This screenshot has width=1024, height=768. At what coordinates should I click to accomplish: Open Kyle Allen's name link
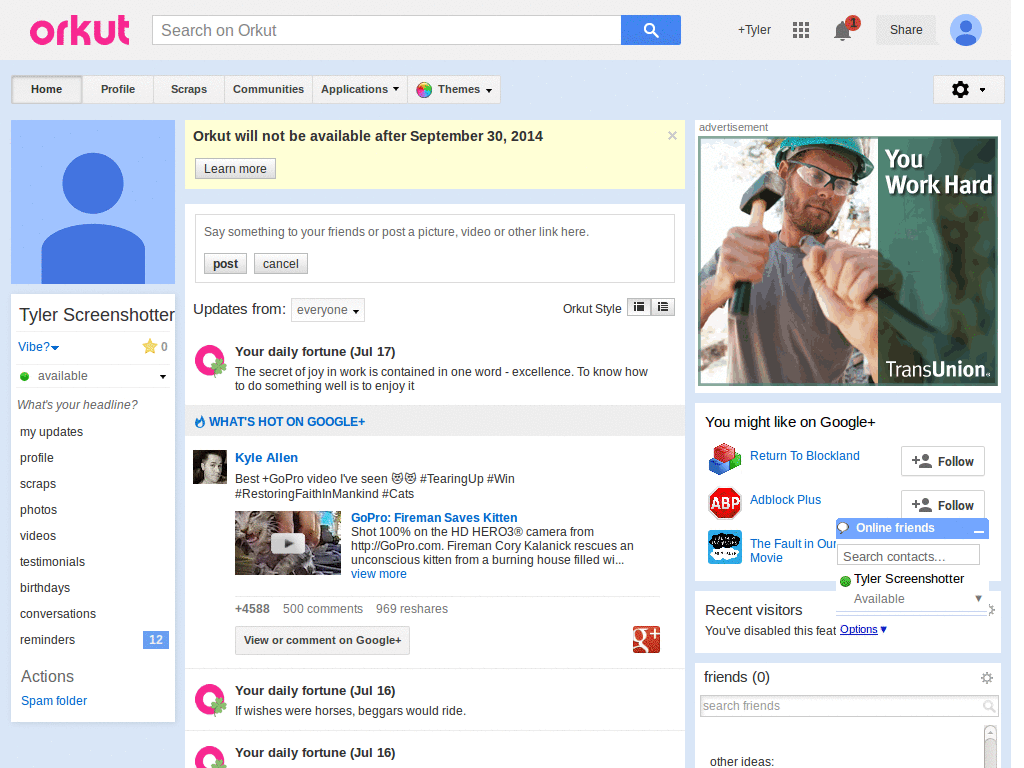click(x=266, y=458)
